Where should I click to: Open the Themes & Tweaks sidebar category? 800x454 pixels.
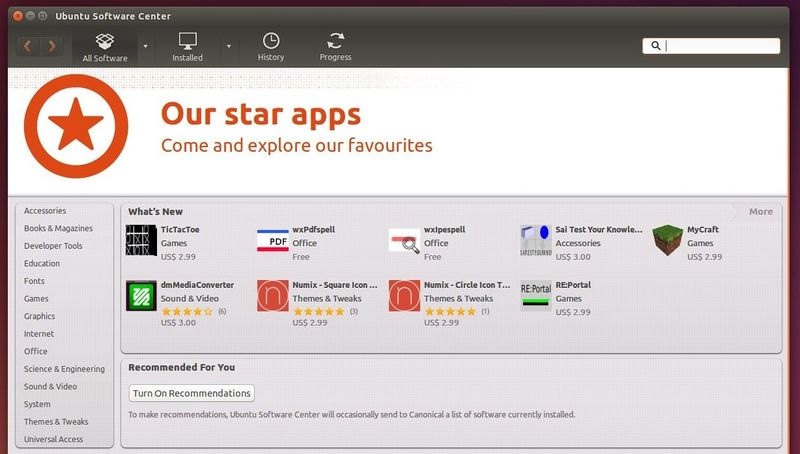[x=56, y=422]
